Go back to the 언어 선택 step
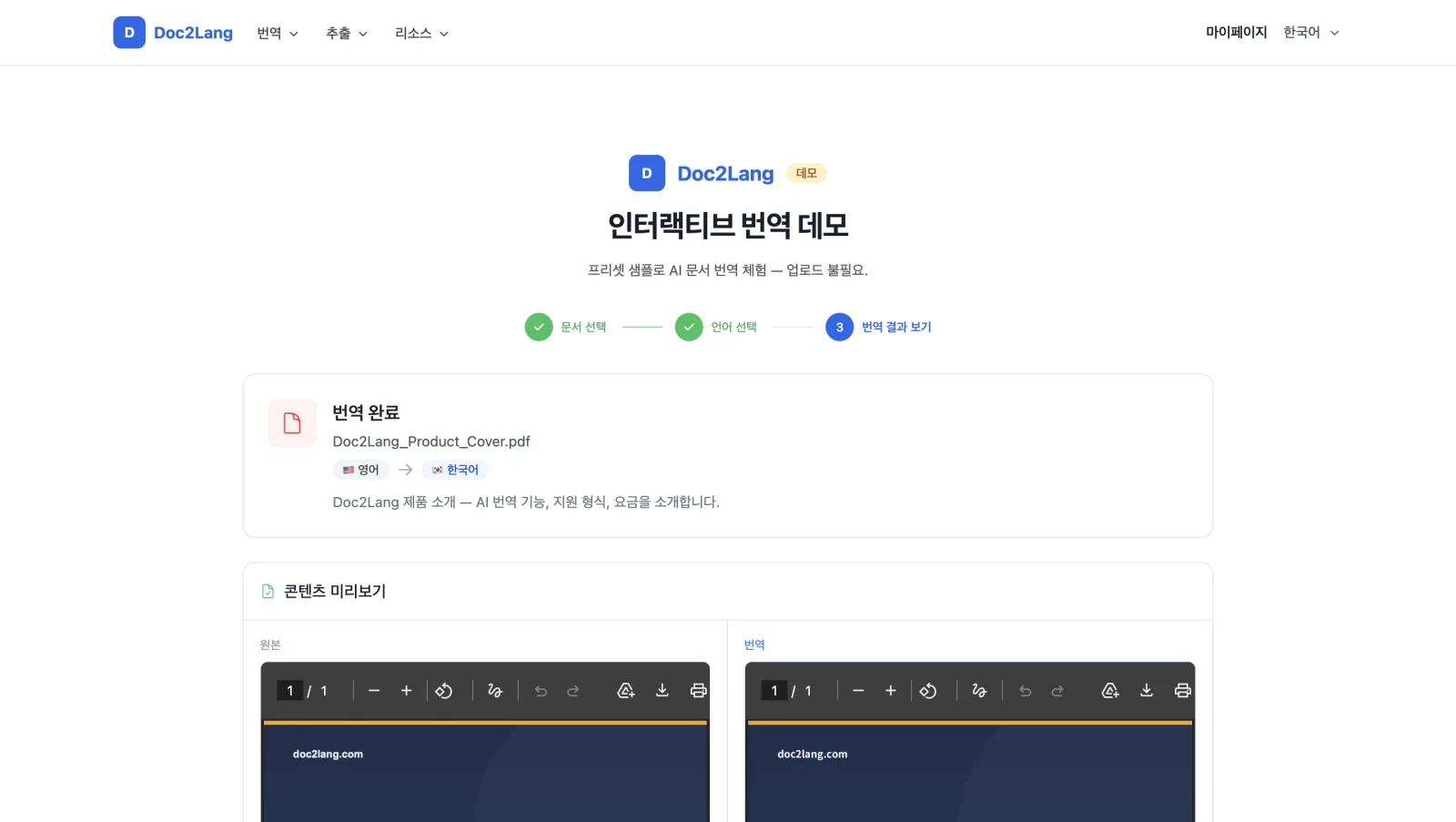 tap(716, 327)
